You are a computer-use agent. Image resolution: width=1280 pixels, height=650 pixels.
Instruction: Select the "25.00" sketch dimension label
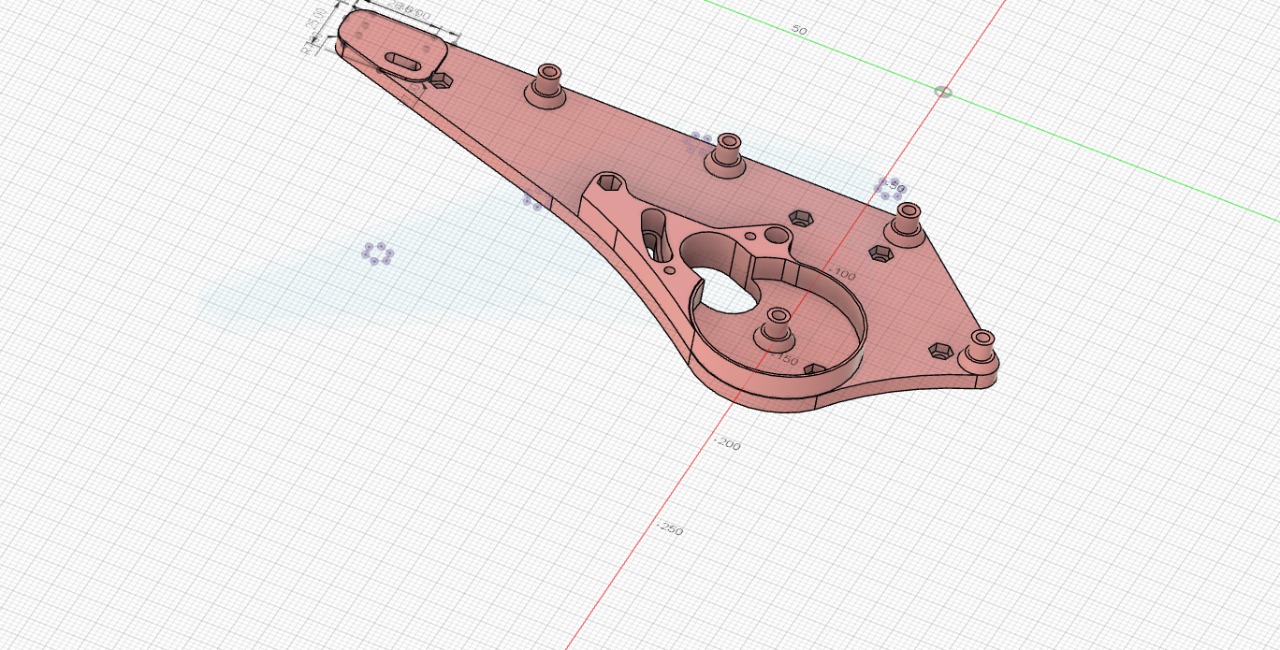(318, 20)
